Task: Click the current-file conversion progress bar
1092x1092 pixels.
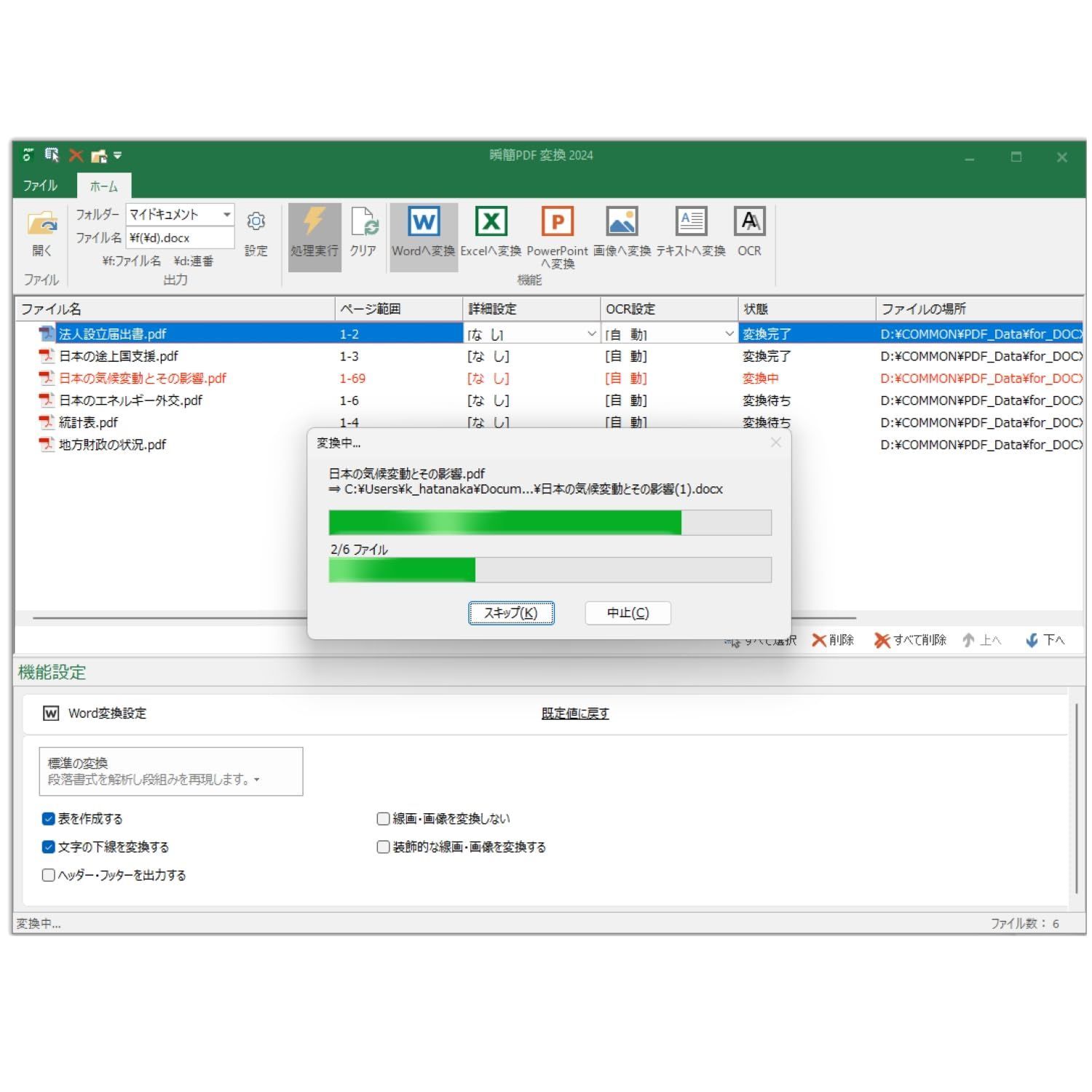Action: tap(550, 523)
